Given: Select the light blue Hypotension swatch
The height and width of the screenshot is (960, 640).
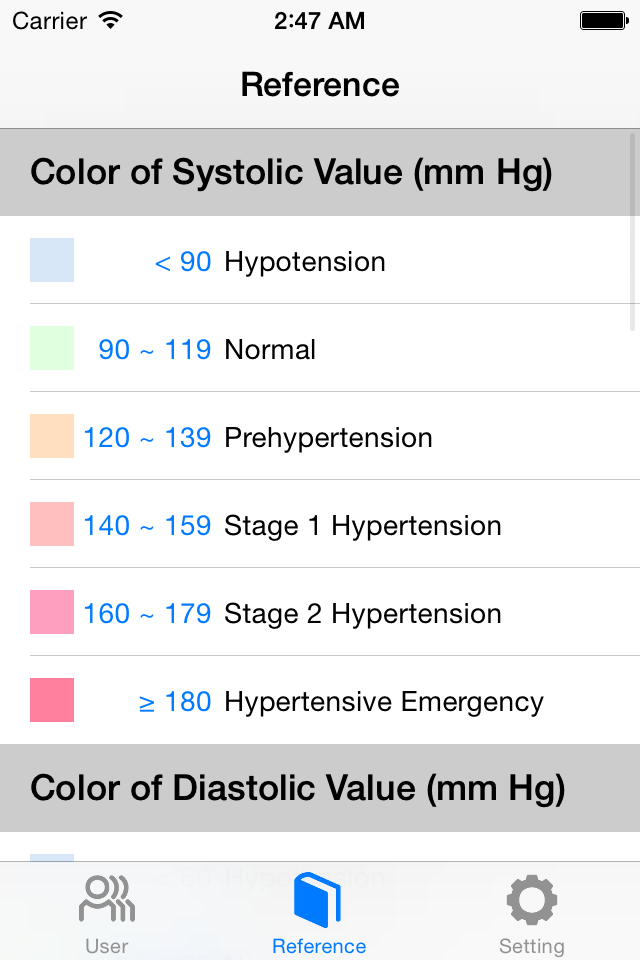Looking at the screenshot, I should click(x=52, y=260).
